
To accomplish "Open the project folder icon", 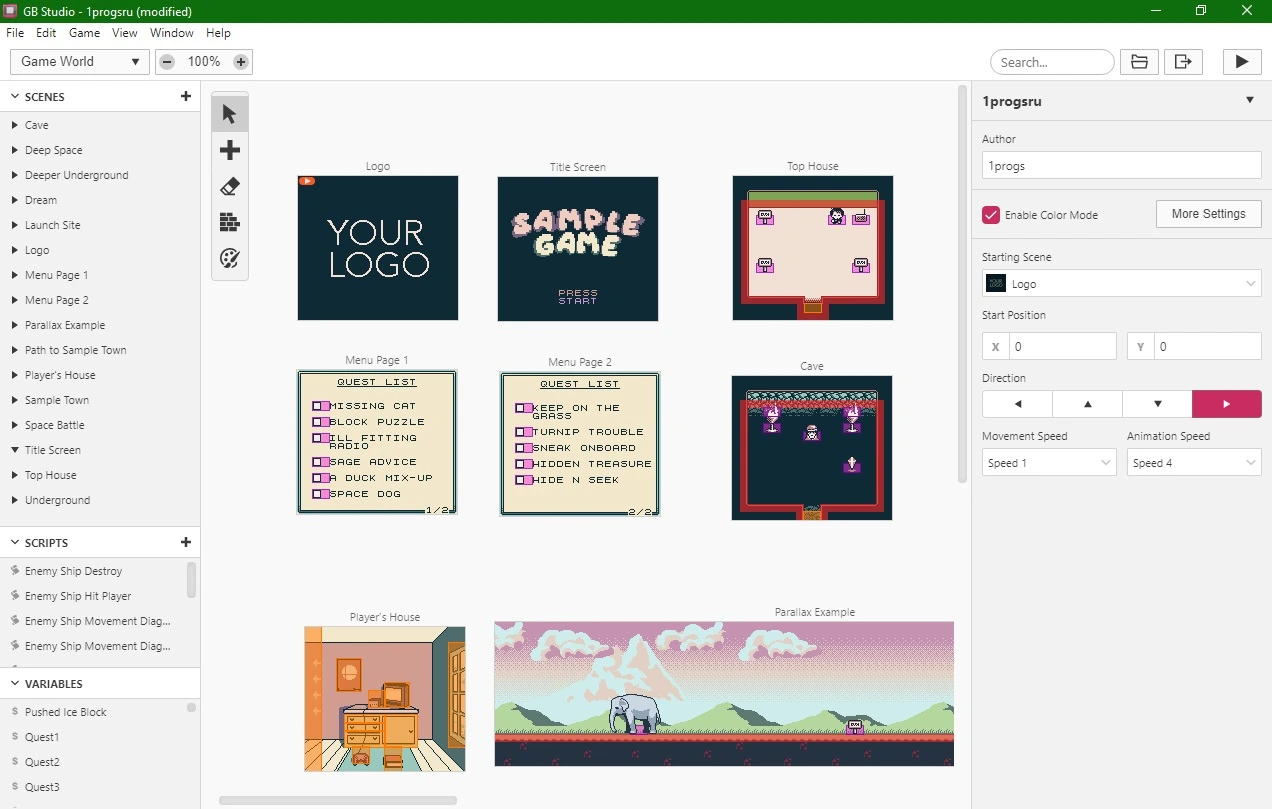I will (1139, 62).
